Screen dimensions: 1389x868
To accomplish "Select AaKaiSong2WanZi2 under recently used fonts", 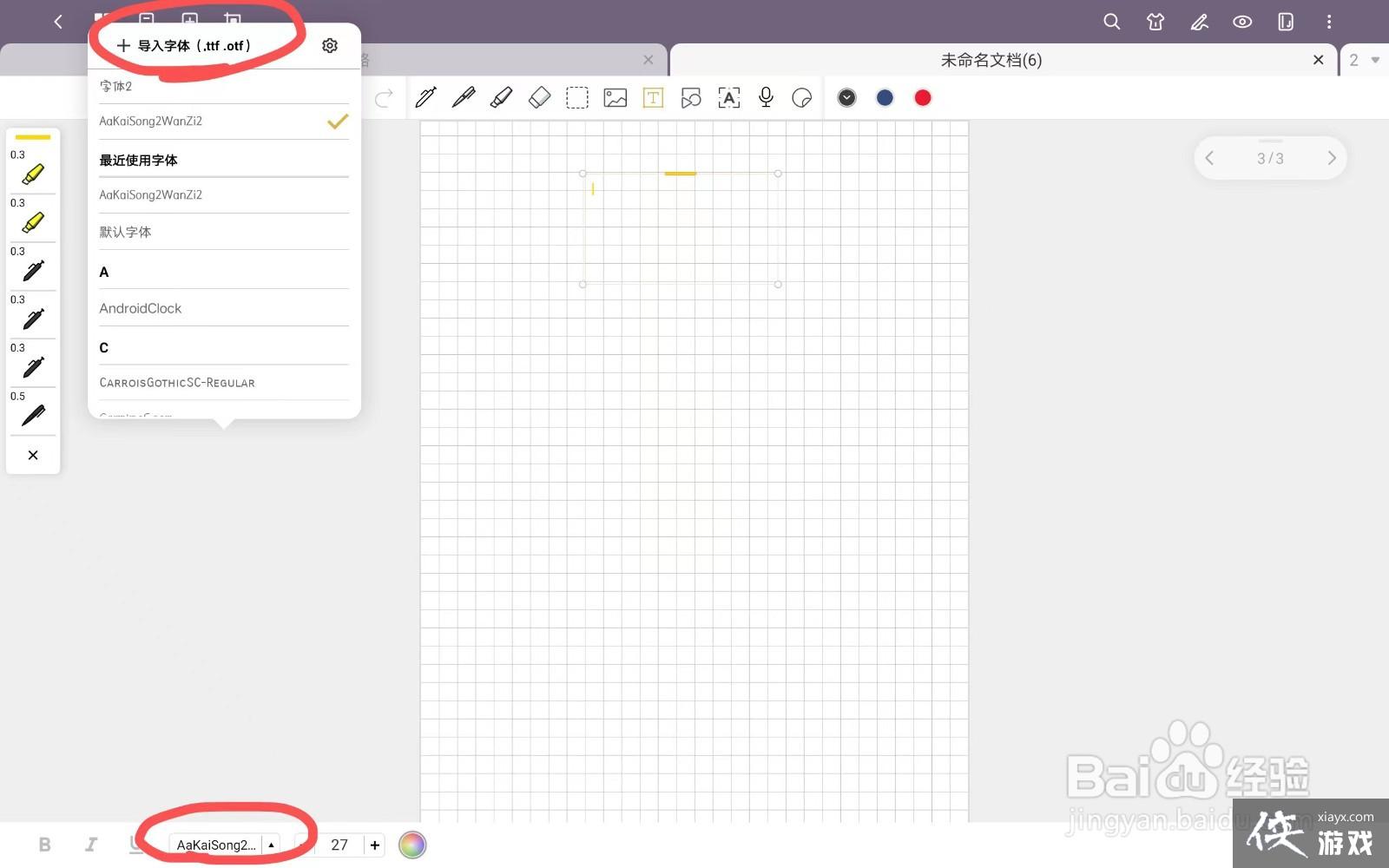I will pos(224,195).
